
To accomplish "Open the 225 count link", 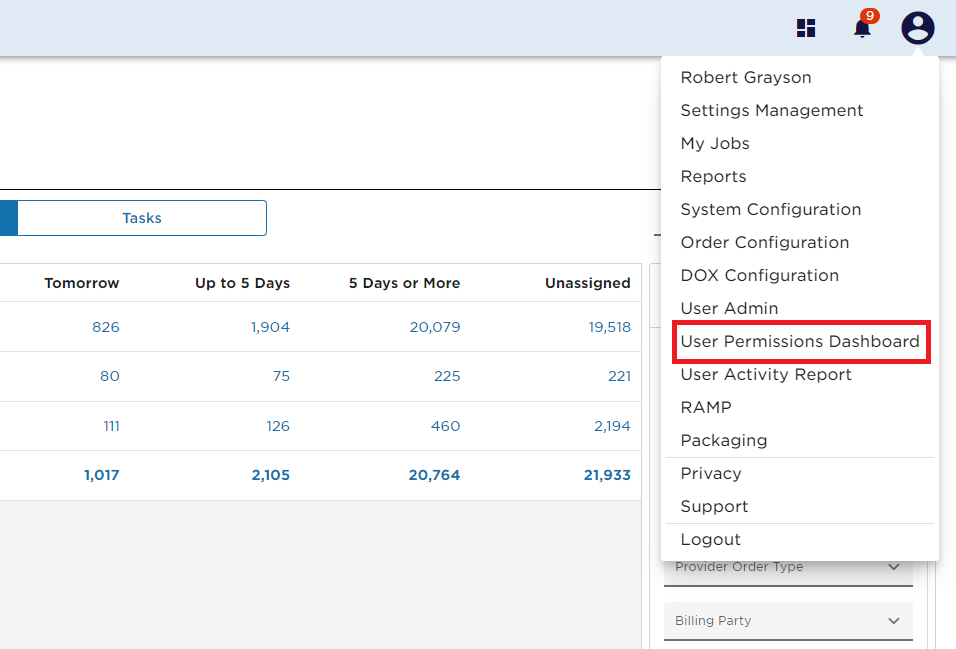I will 447,376.
